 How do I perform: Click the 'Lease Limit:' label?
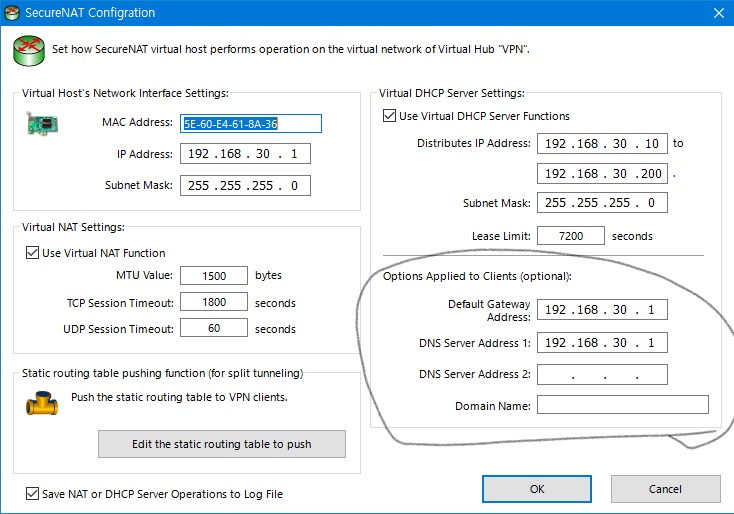pos(501,236)
